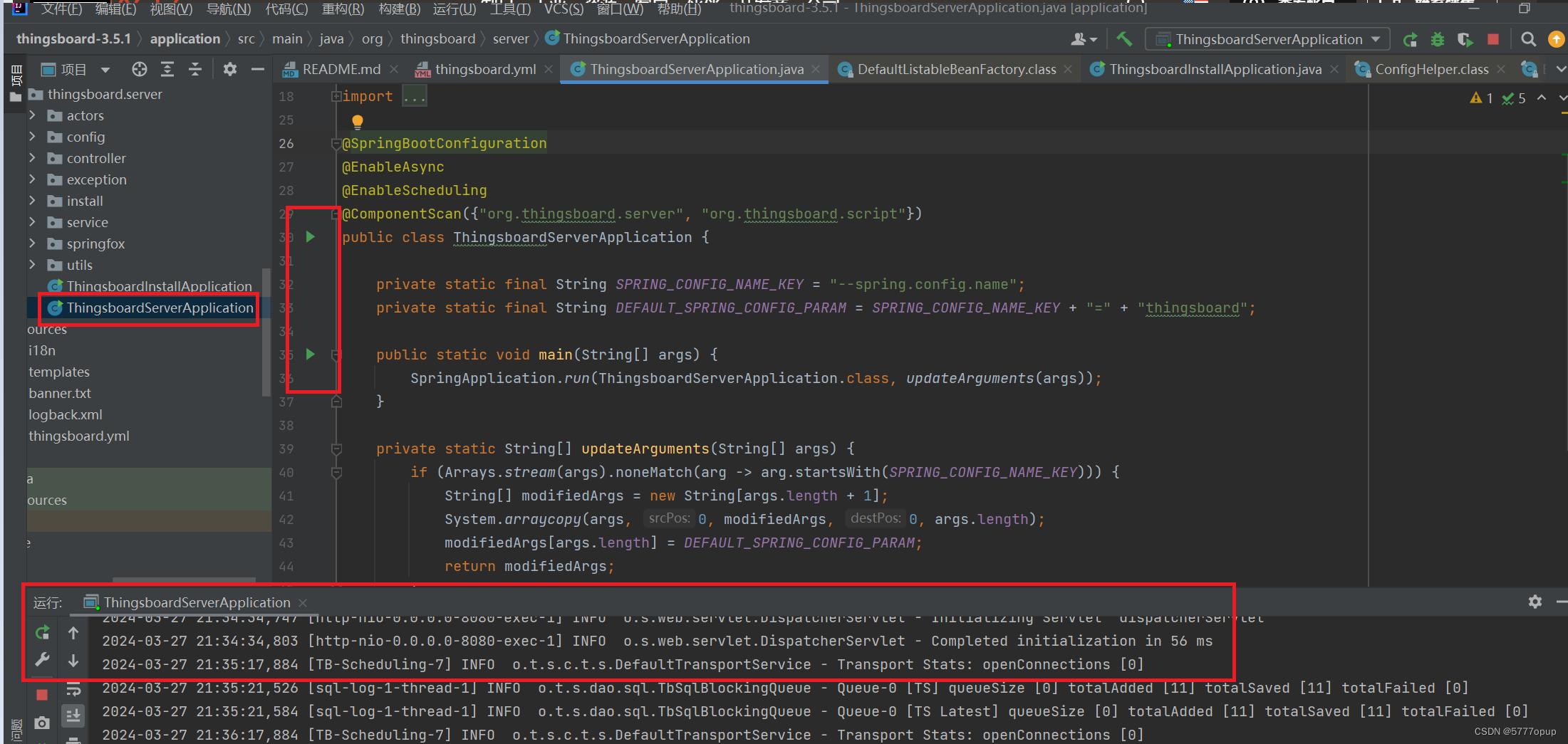1568x744 pixels.
Task: Open 运行(U) menu
Action: [455, 9]
